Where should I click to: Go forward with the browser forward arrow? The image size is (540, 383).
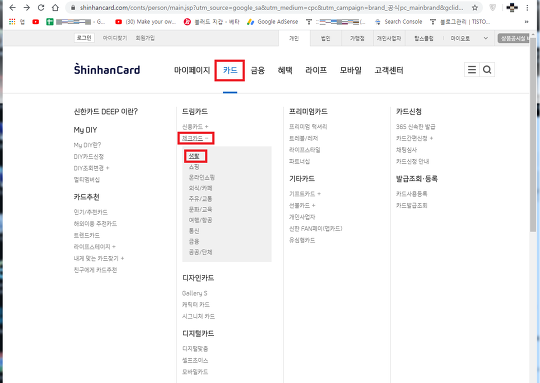27,8
